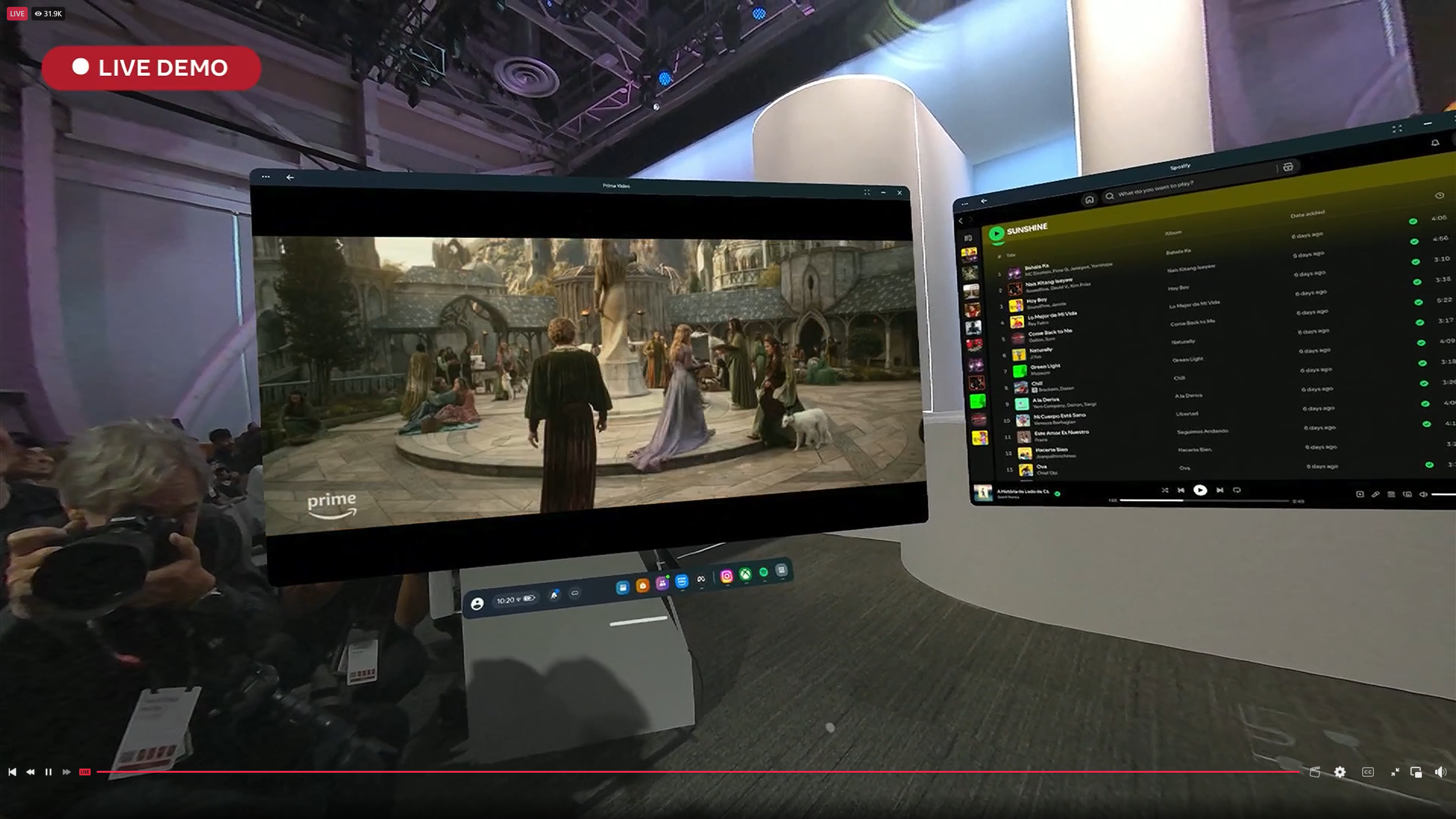Open Spotify Browse icon beside search
Screen dimensions: 1456x819
pos(1288,167)
